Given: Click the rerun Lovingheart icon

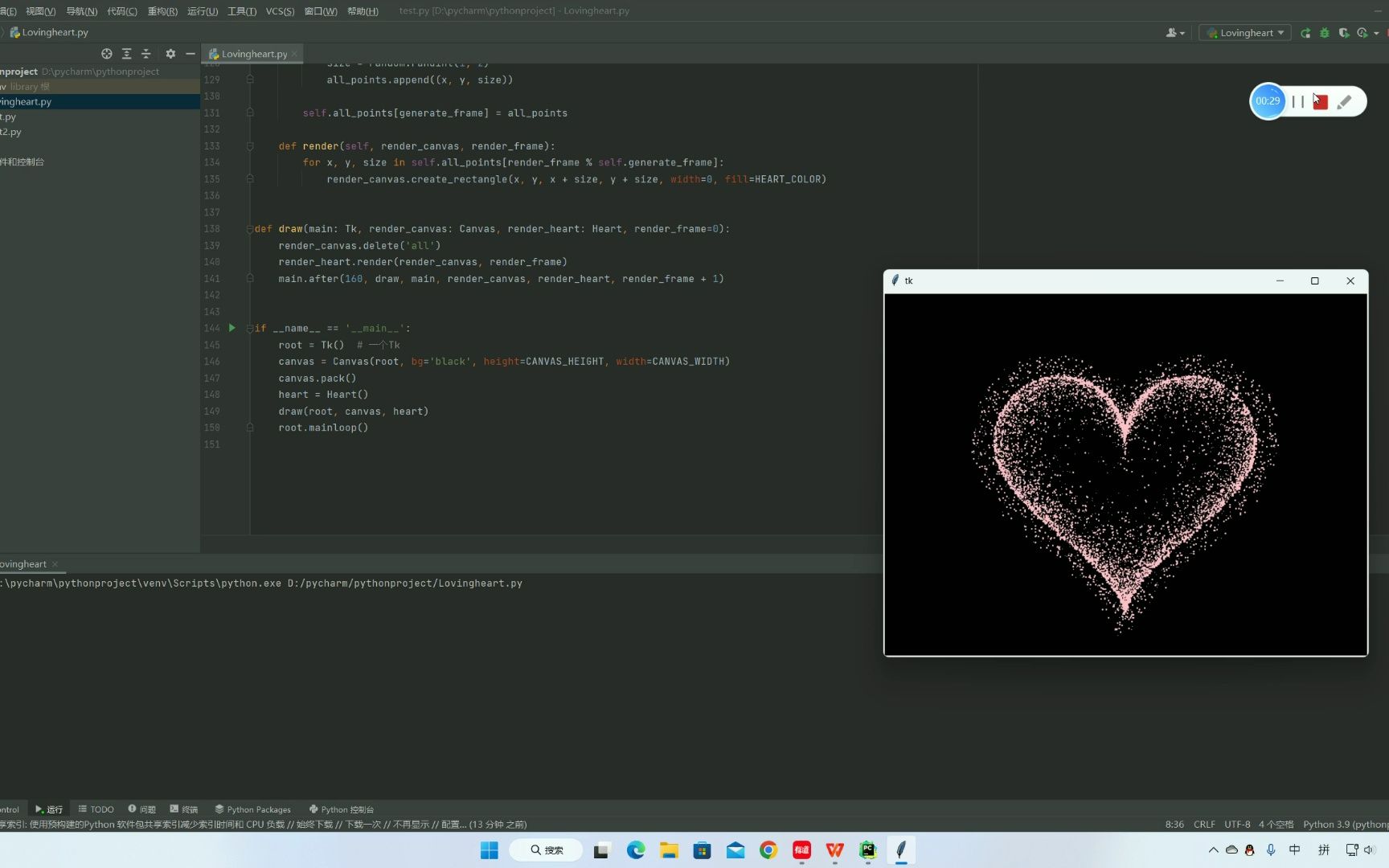Looking at the screenshot, I should tap(1305, 33).
